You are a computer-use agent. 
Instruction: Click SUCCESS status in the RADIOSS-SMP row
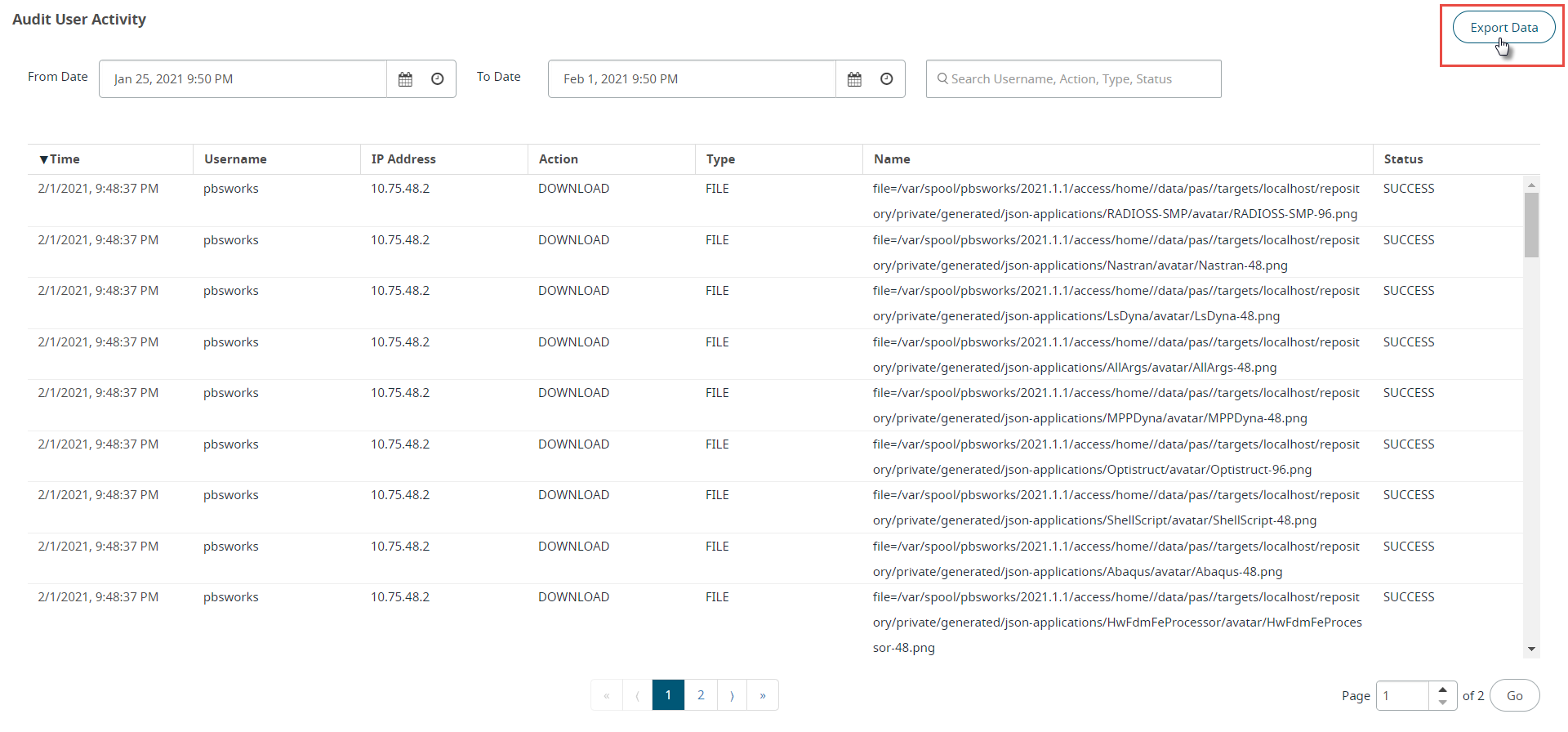tap(1409, 189)
